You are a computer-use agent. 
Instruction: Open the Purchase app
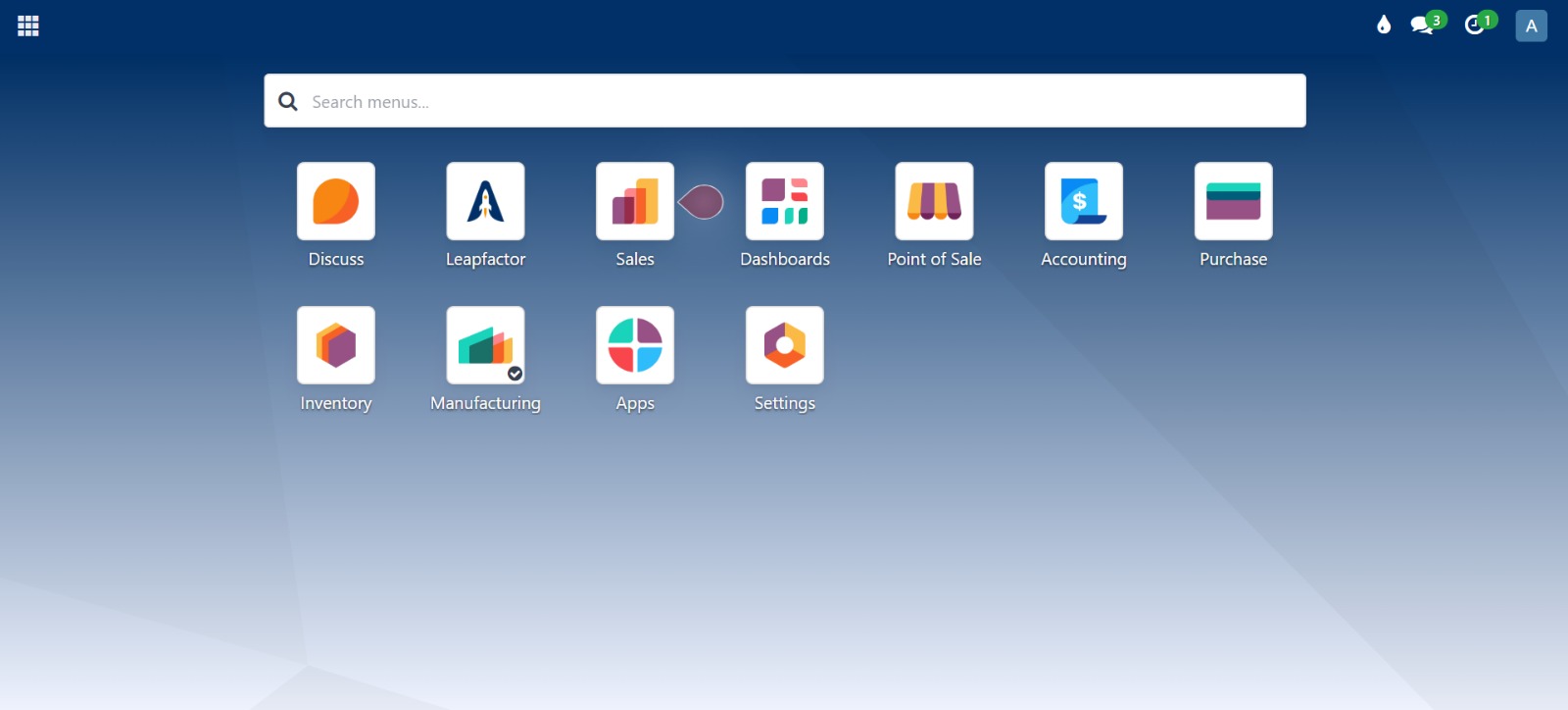pos(1234,201)
